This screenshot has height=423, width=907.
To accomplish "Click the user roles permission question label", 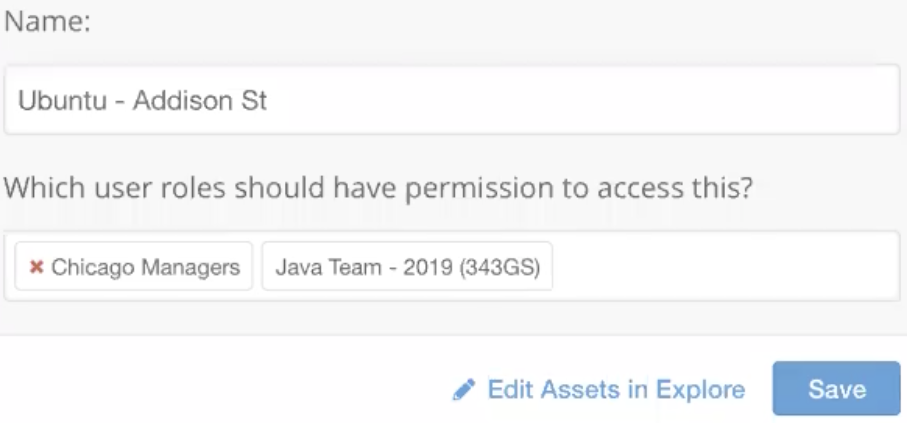I will tap(379, 187).
